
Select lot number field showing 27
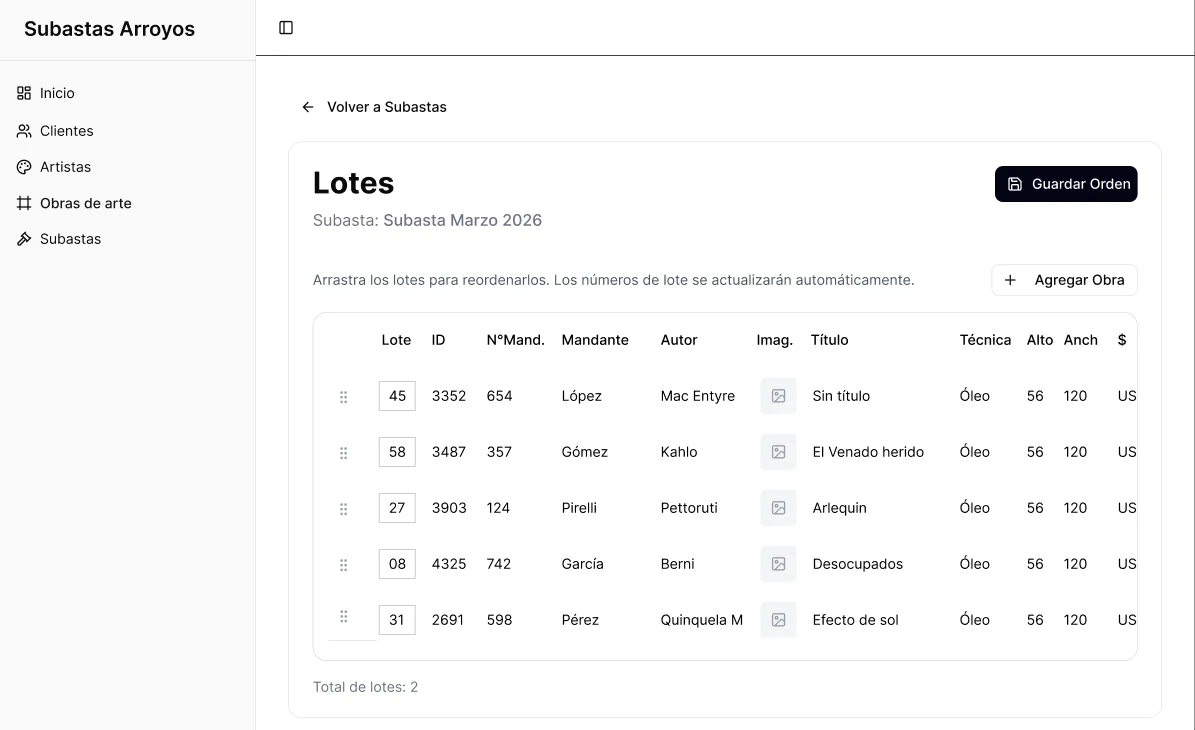coord(397,508)
